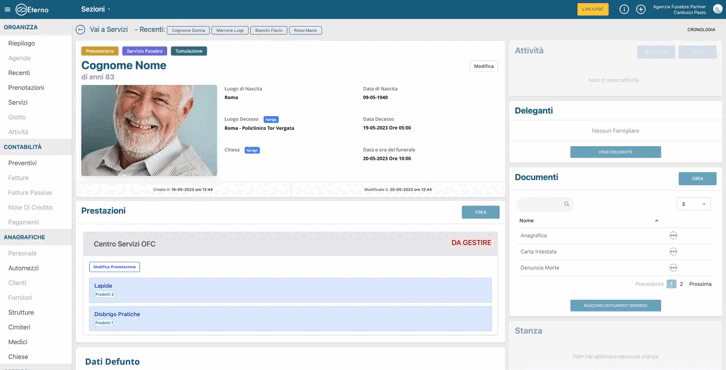Open options for Anagrafica document
Screen dimensions: 726x370
pos(673,235)
